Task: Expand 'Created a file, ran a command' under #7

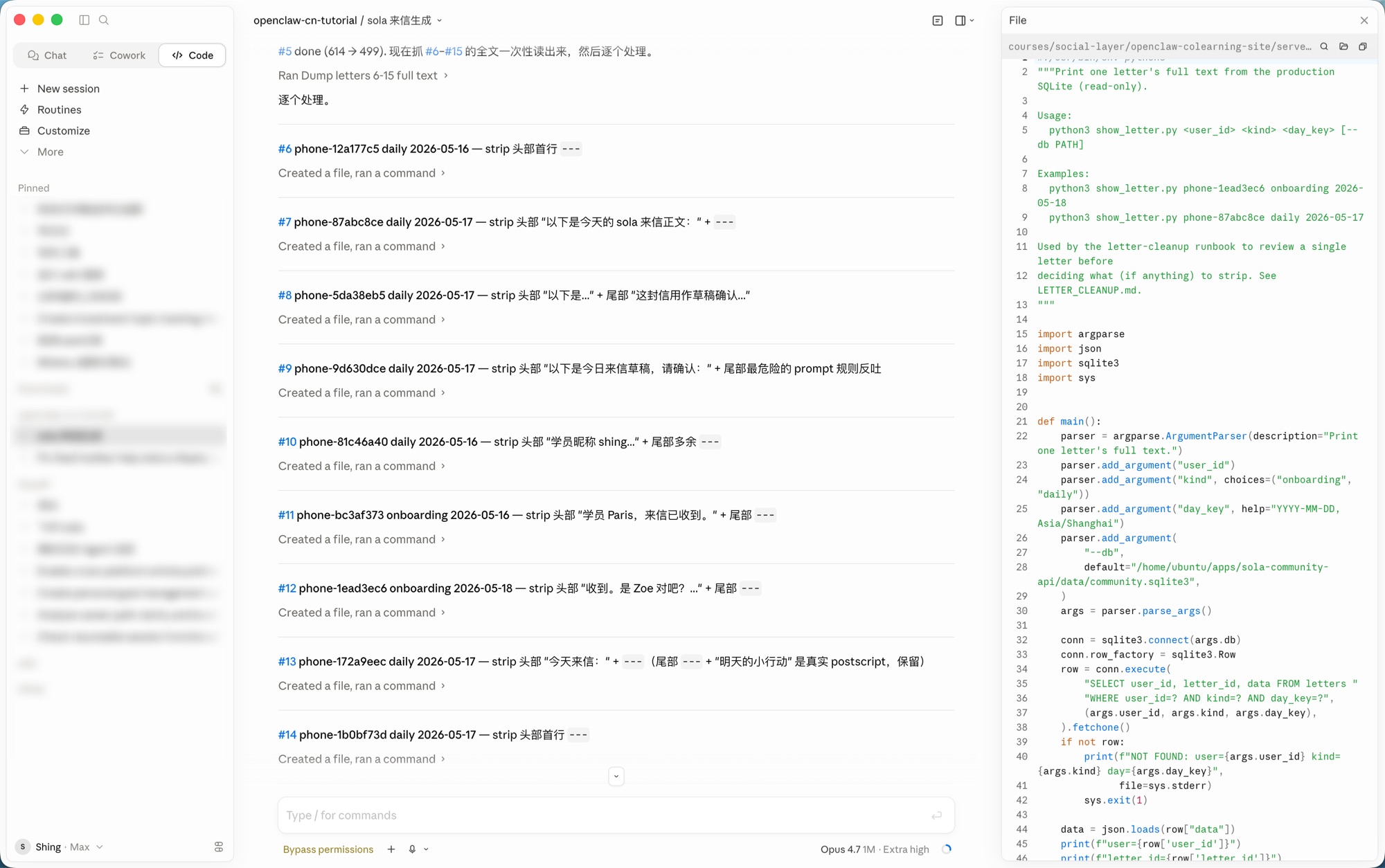Action: [361, 246]
